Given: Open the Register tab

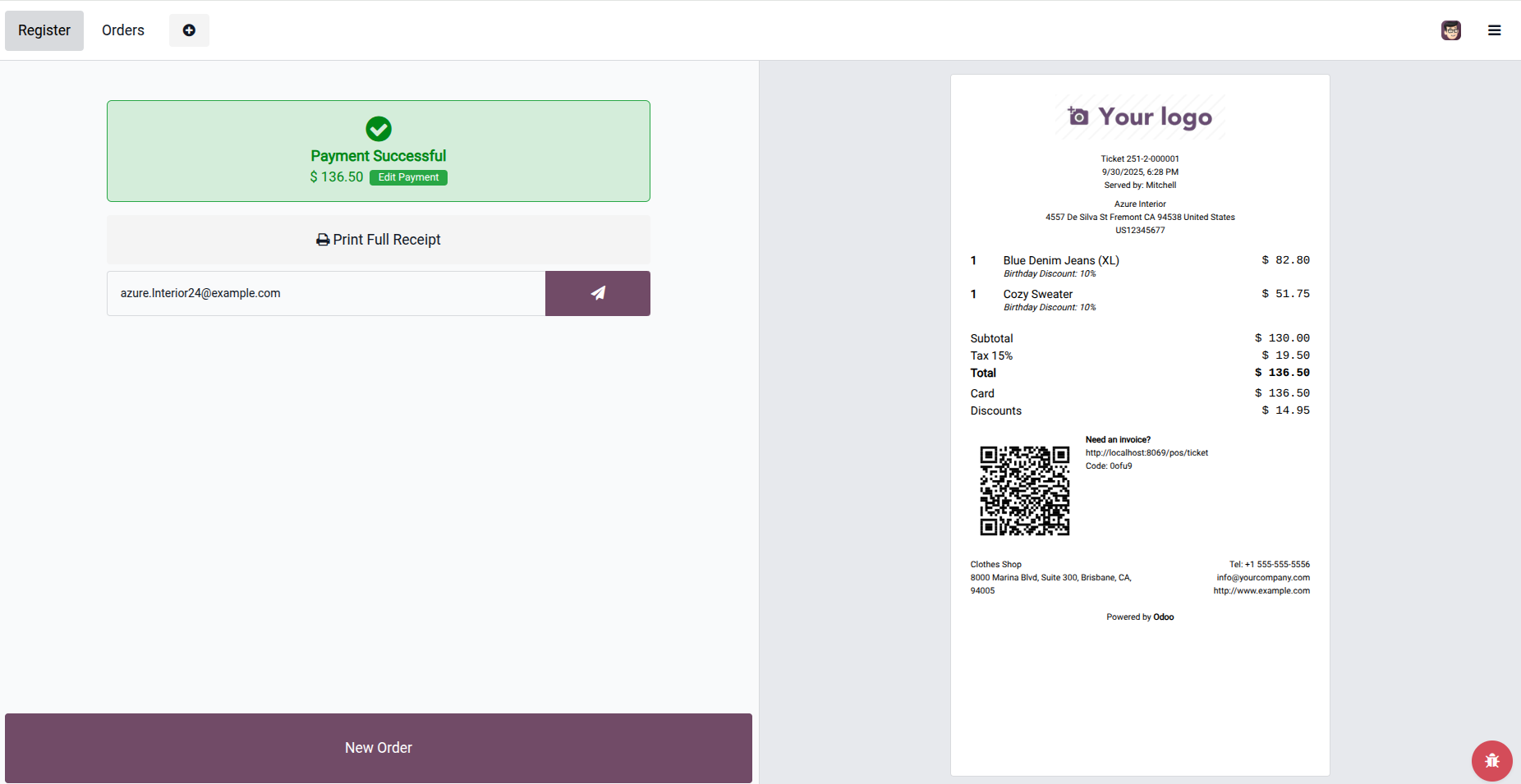Looking at the screenshot, I should (x=44, y=30).
